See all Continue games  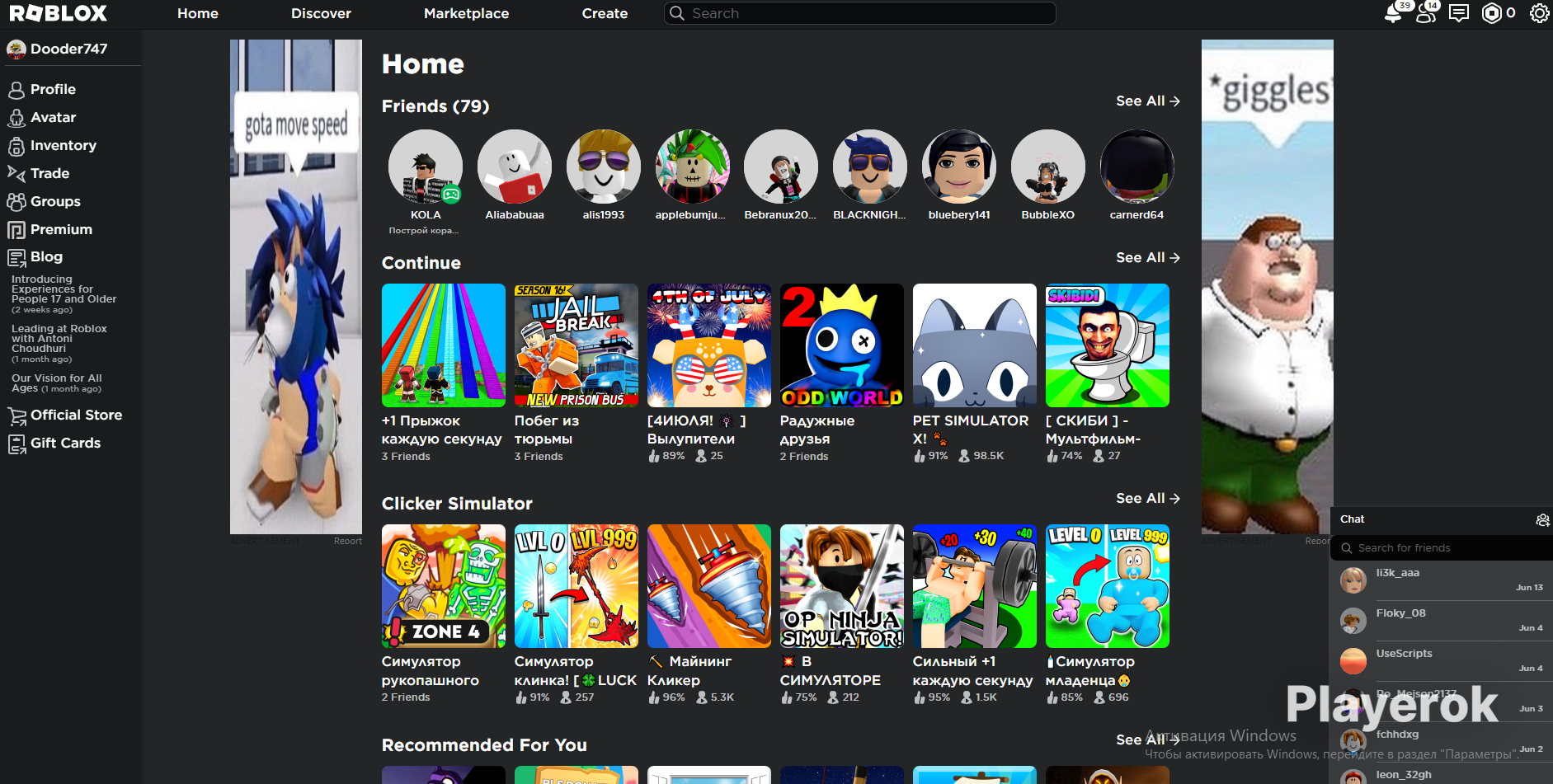tap(1148, 257)
